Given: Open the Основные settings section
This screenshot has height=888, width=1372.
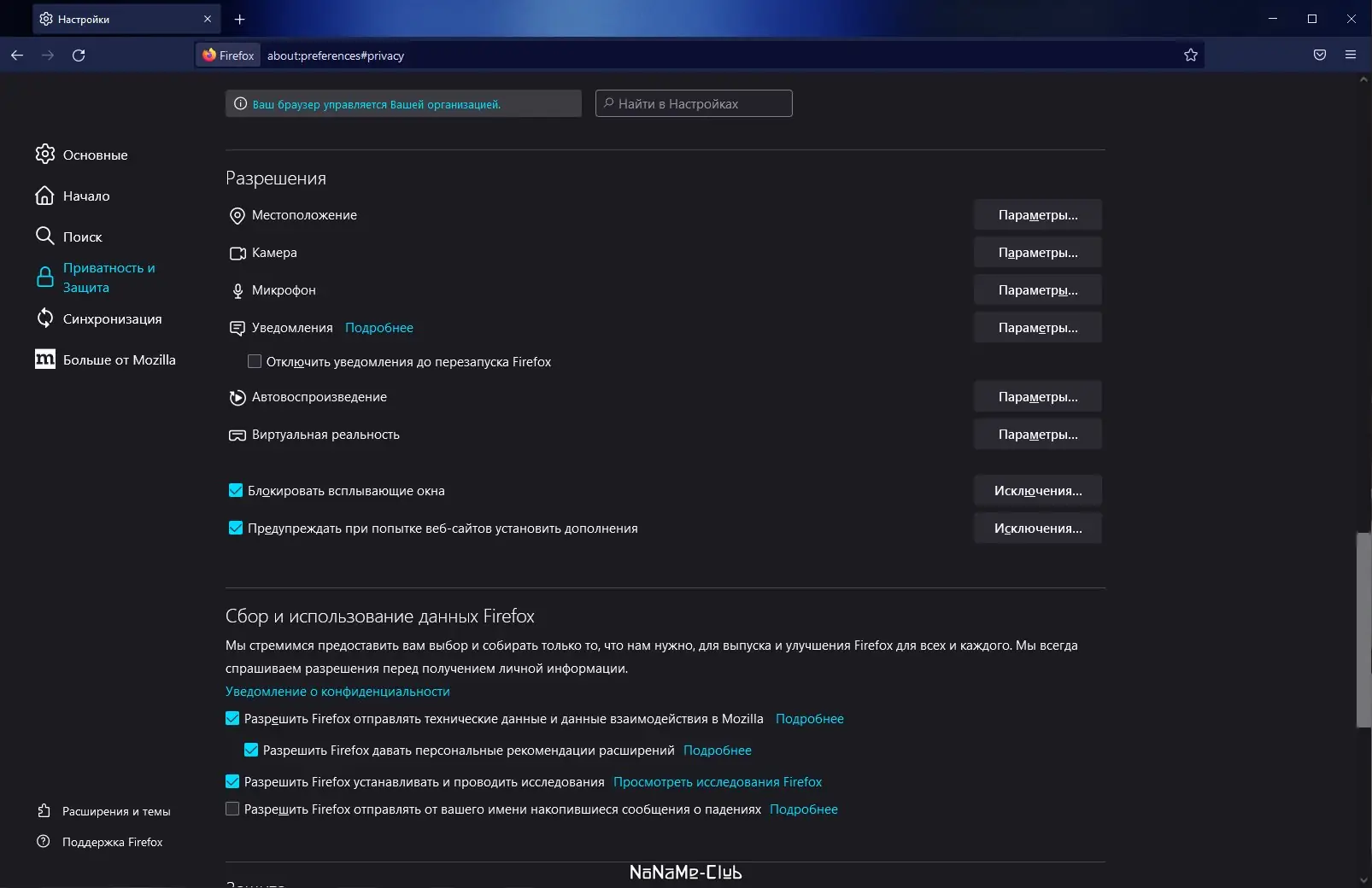Looking at the screenshot, I should pos(95,155).
